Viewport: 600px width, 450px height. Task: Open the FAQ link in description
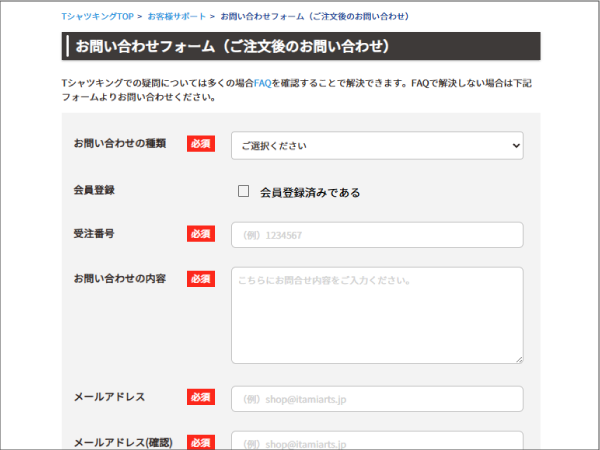[x=262, y=83]
